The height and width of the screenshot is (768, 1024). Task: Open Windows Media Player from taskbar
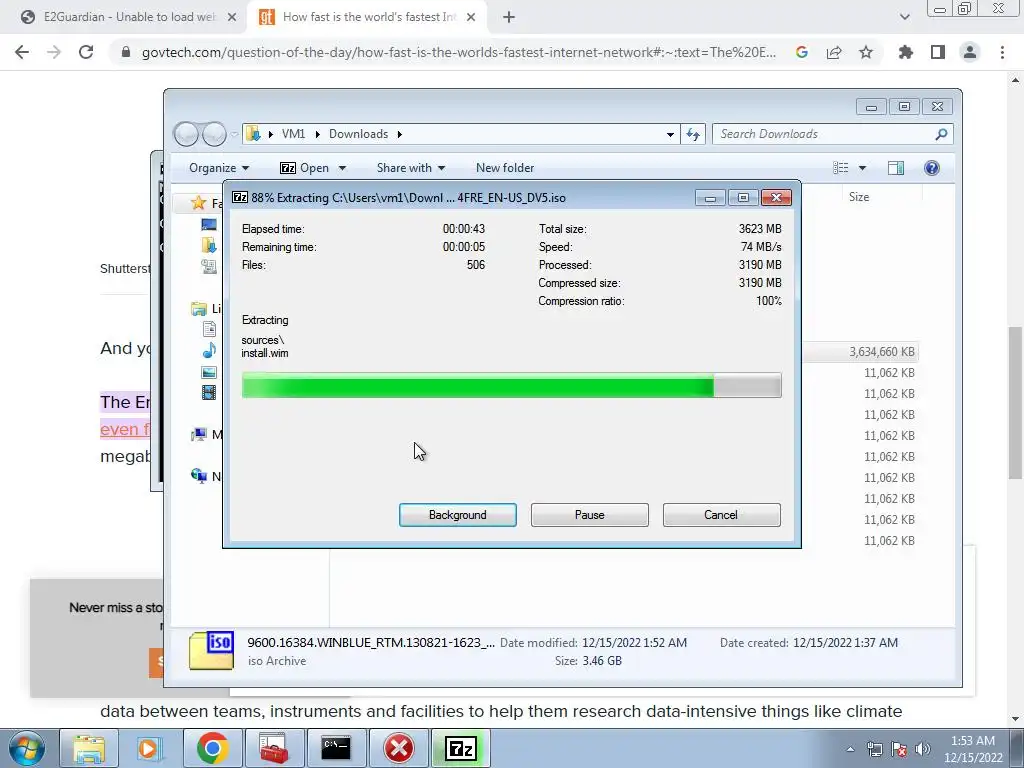point(149,748)
